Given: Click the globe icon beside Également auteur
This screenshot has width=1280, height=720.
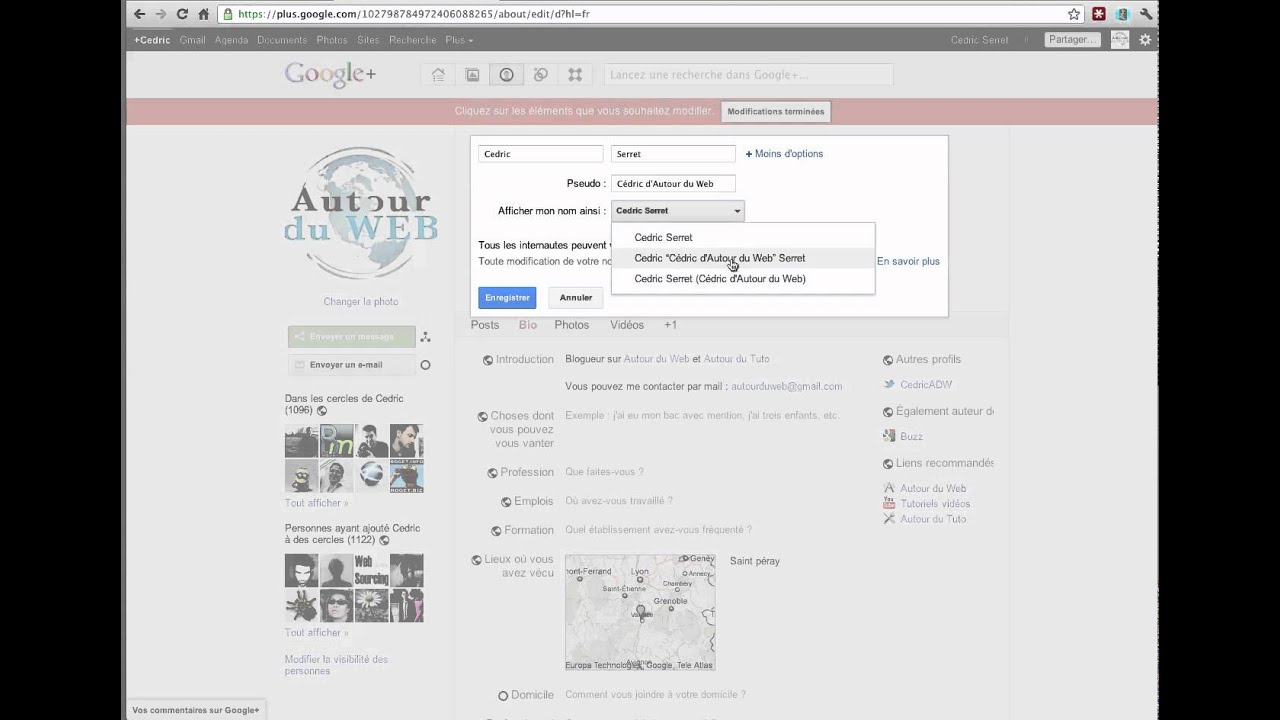Looking at the screenshot, I should [x=888, y=412].
